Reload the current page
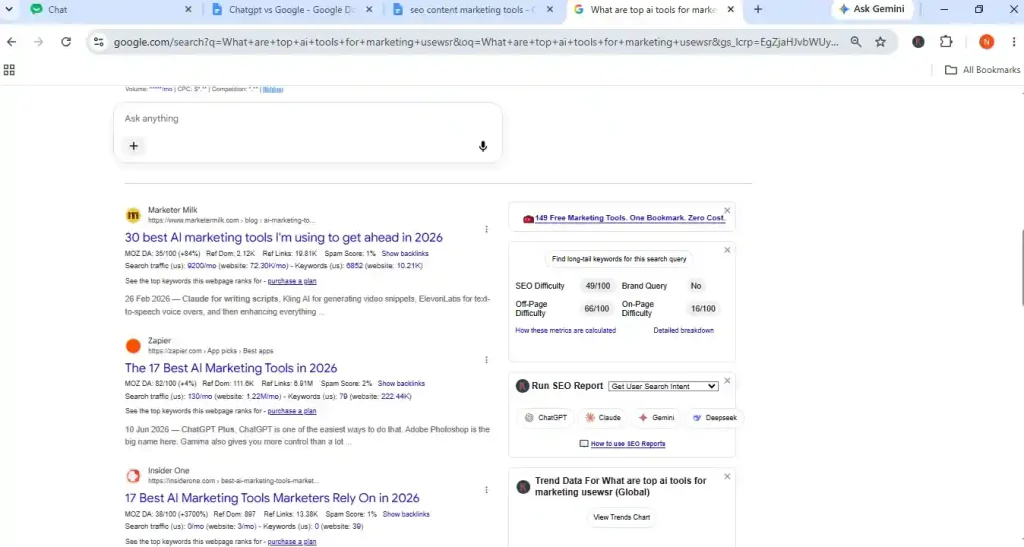Viewport: 1024px width, 547px height. click(66, 42)
